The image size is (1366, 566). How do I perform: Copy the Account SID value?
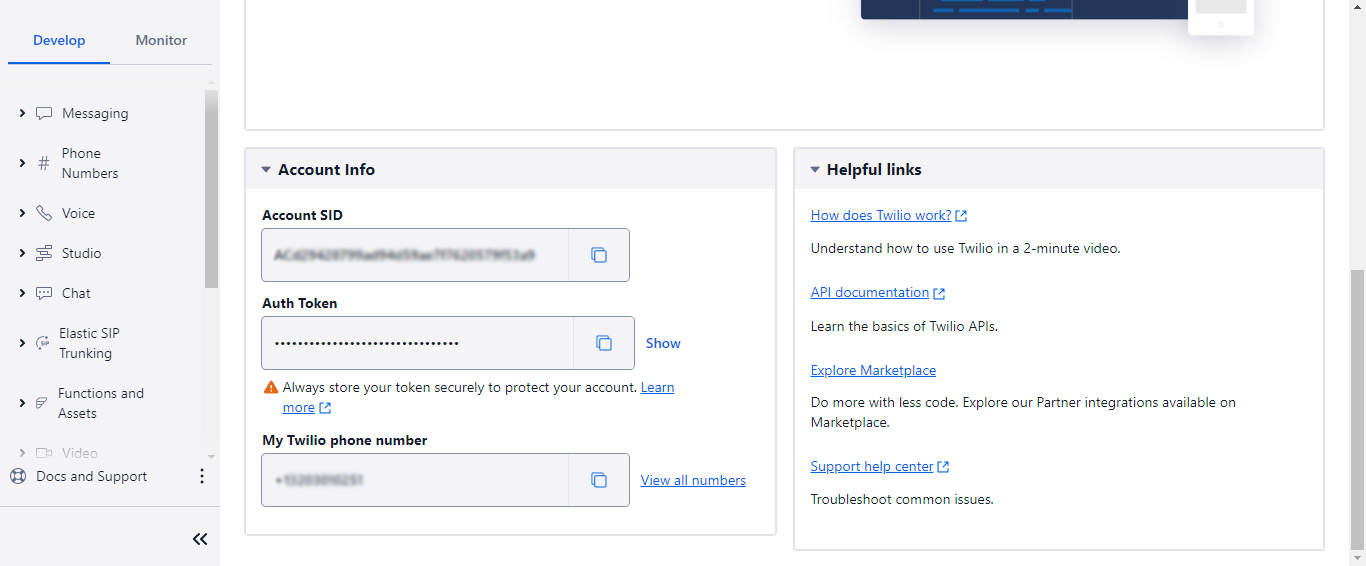click(x=599, y=255)
